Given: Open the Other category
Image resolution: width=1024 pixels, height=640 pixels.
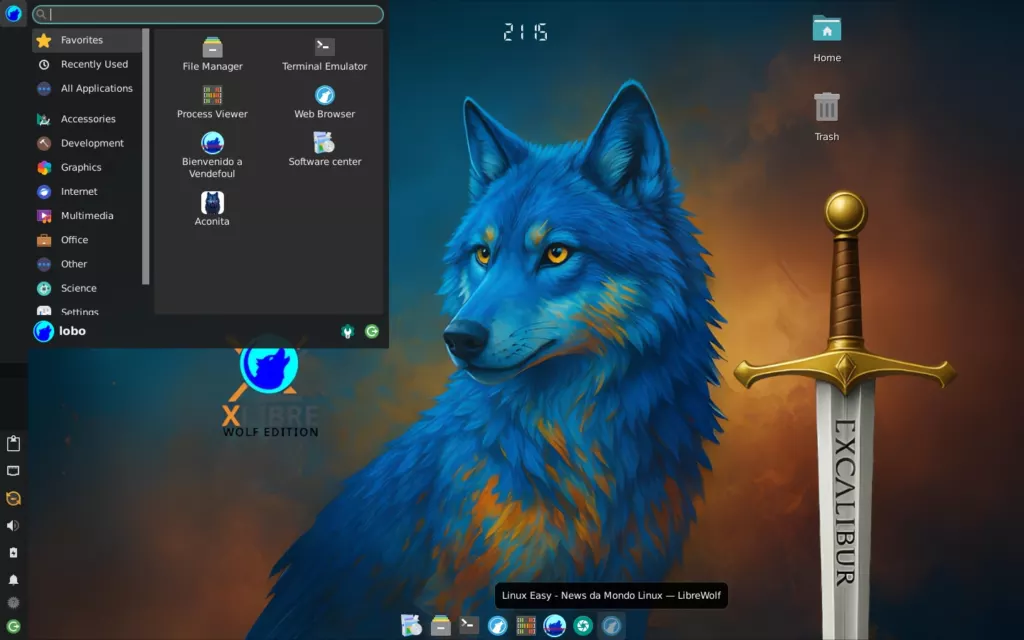Looking at the screenshot, I should coord(87,264).
